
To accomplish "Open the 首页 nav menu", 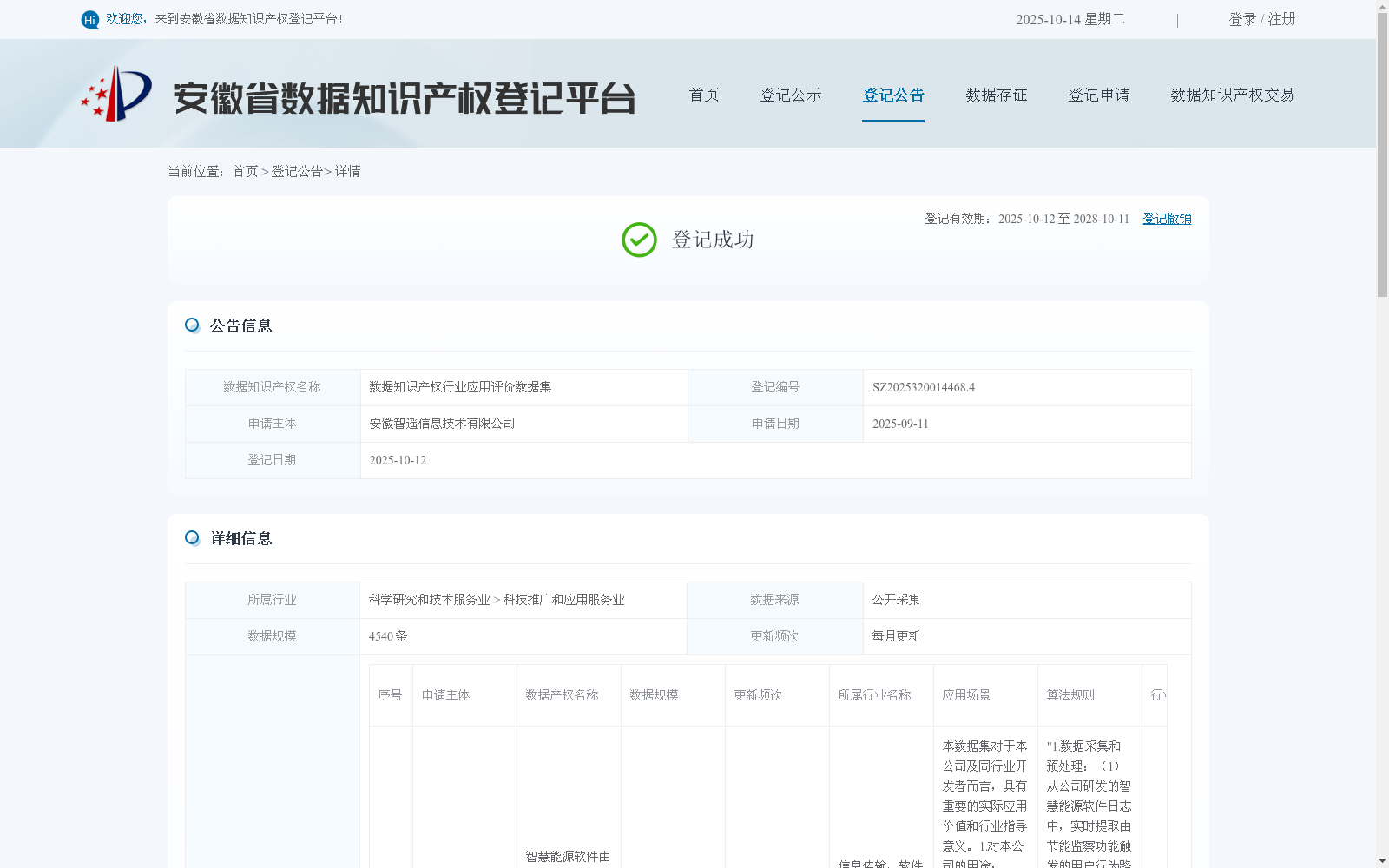I will point(704,95).
